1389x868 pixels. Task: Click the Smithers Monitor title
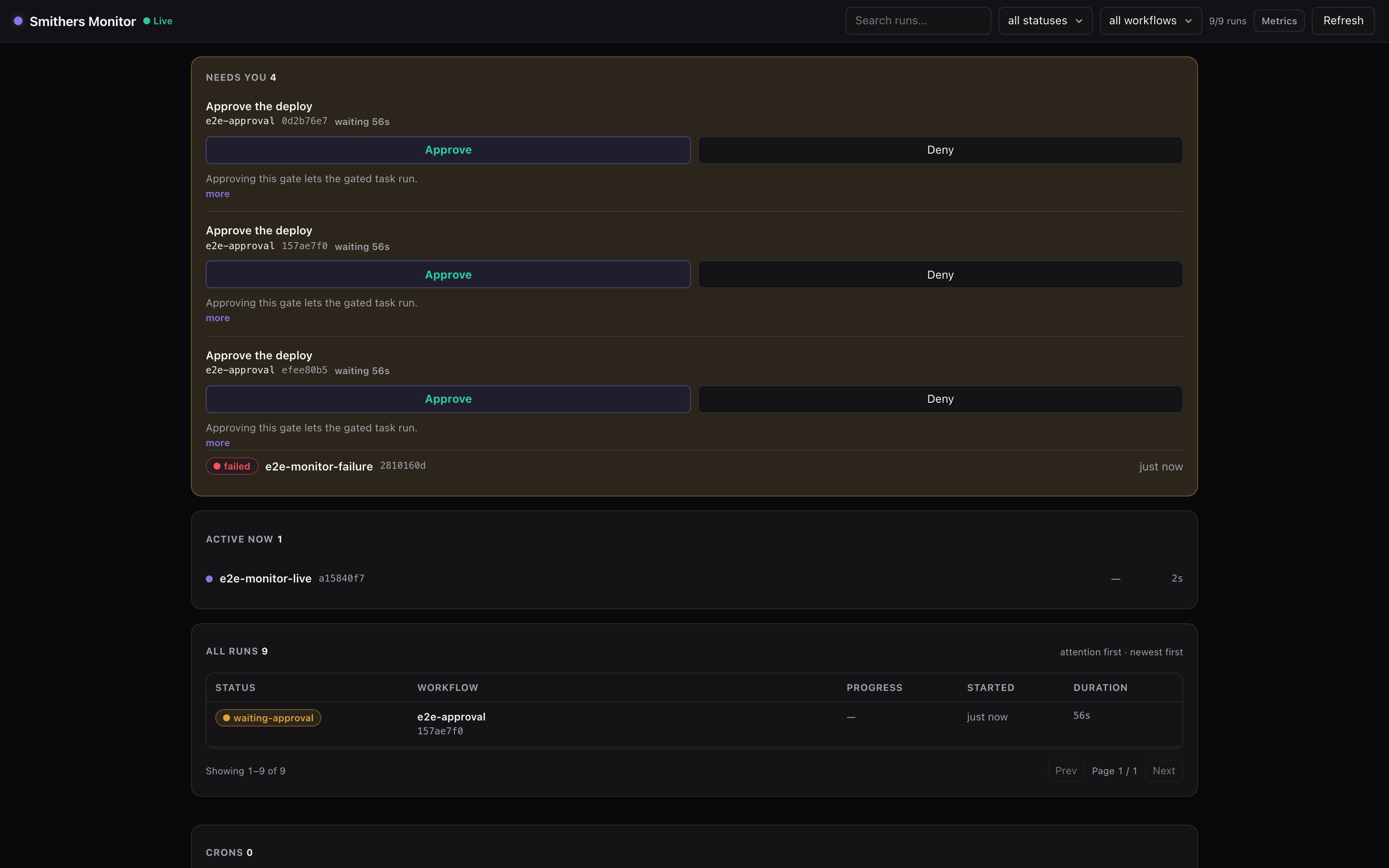(x=82, y=21)
